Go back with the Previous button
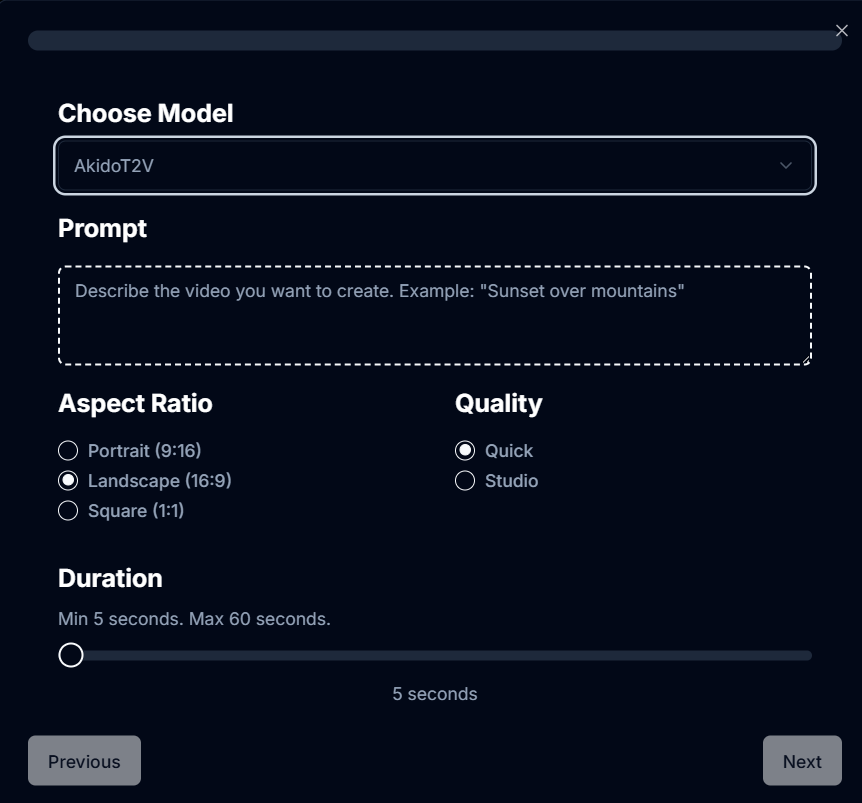Image resolution: width=862 pixels, height=803 pixels. 84,761
